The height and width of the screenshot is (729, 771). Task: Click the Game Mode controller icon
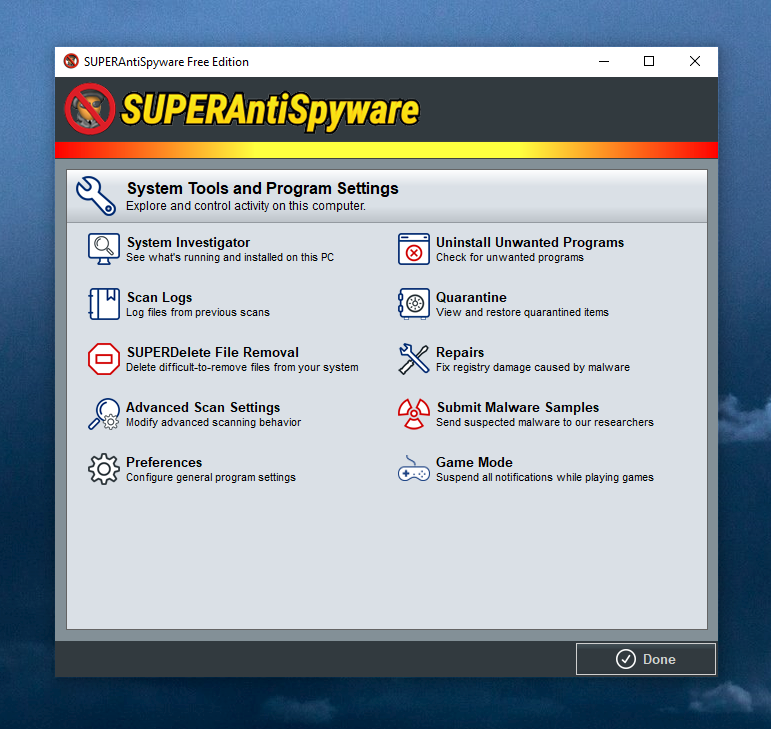(x=414, y=469)
